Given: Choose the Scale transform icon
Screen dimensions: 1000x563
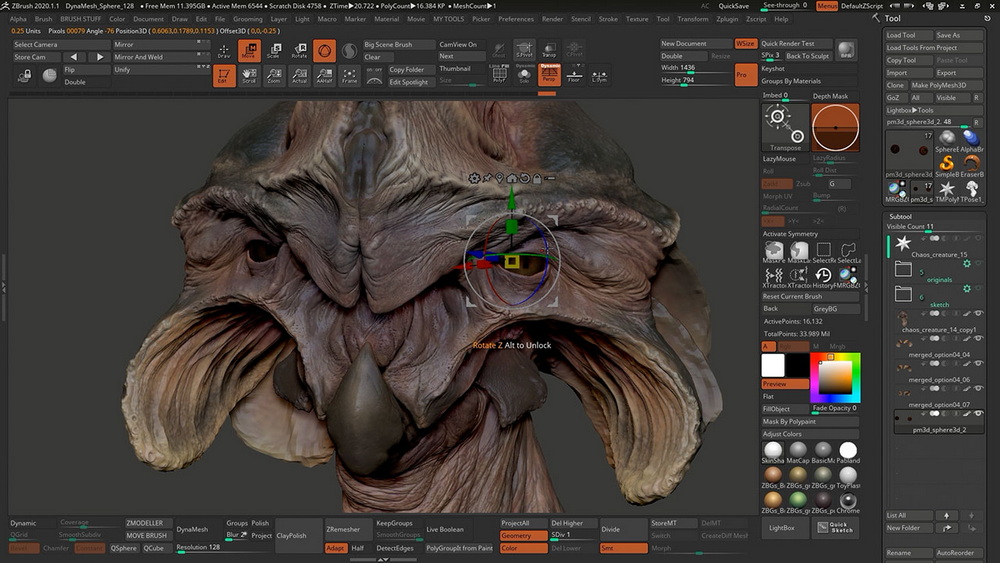Looking at the screenshot, I should click(274, 50).
